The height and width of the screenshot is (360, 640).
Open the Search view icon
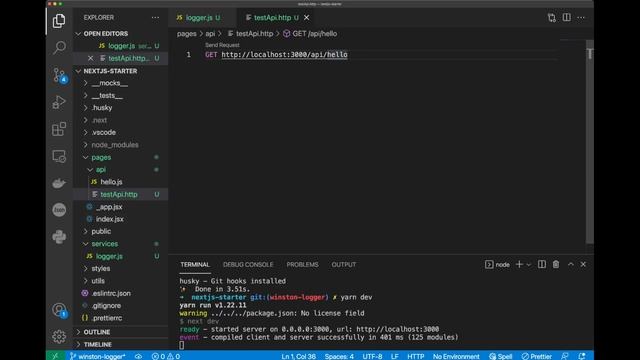(x=59, y=47)
